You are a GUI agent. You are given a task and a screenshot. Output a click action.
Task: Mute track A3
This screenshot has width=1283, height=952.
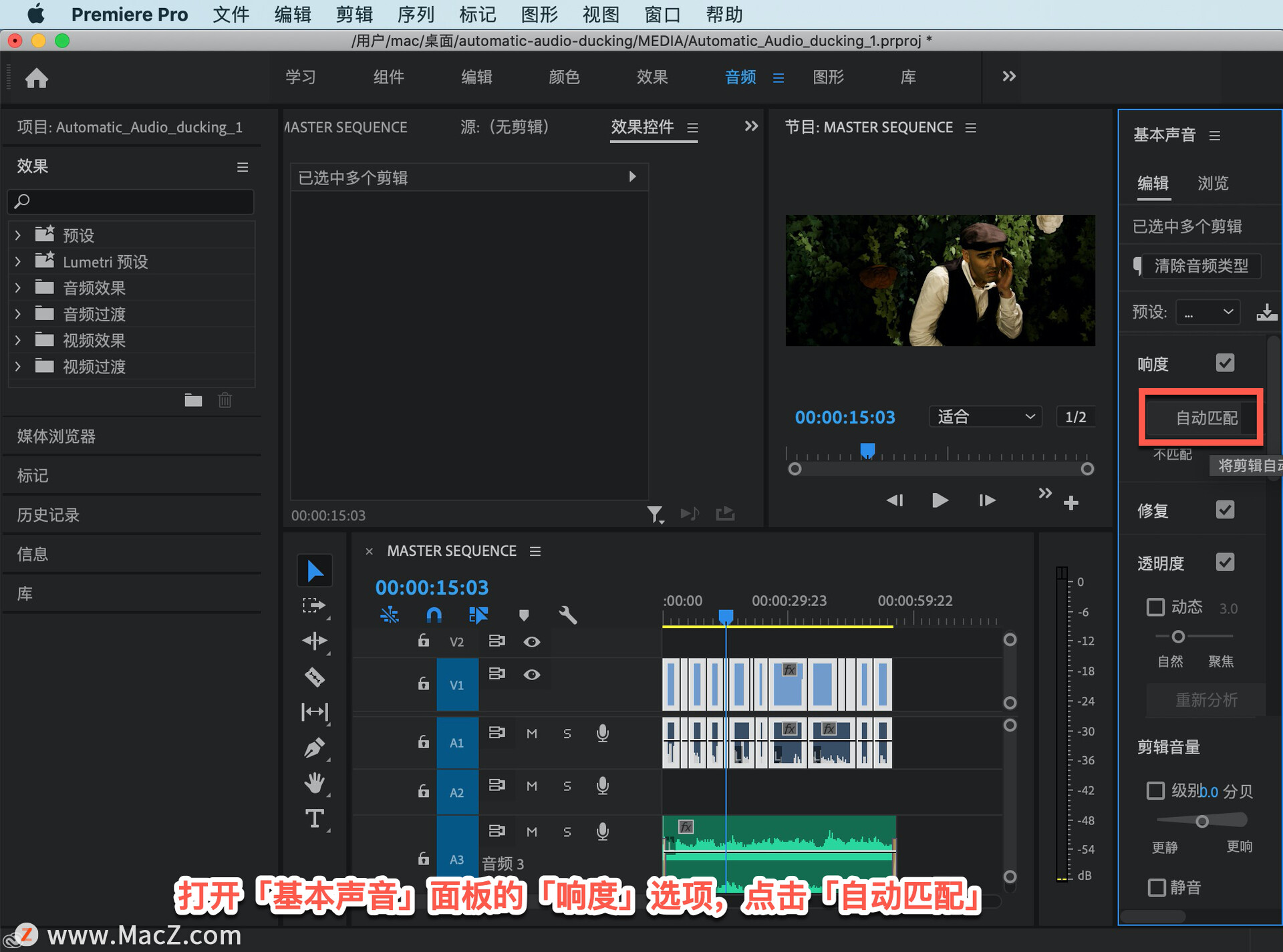coord(532,832)
